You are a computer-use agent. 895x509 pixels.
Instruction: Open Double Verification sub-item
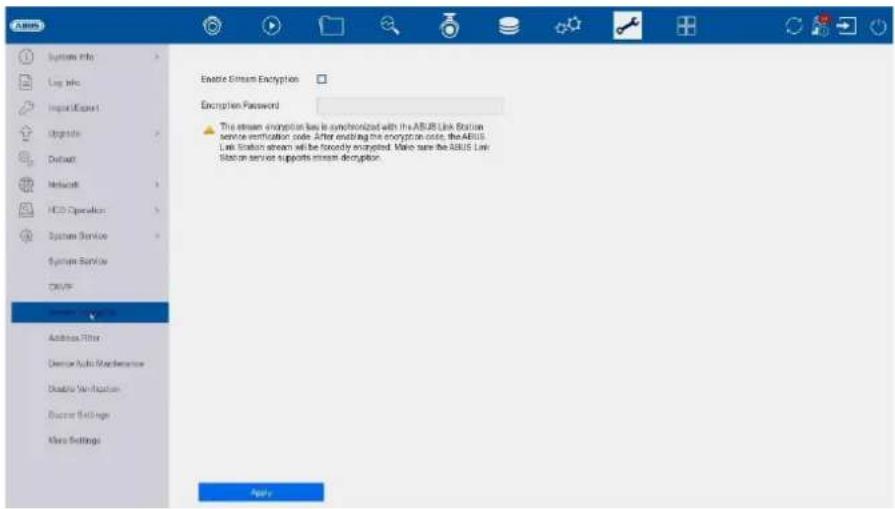point(84,389)
